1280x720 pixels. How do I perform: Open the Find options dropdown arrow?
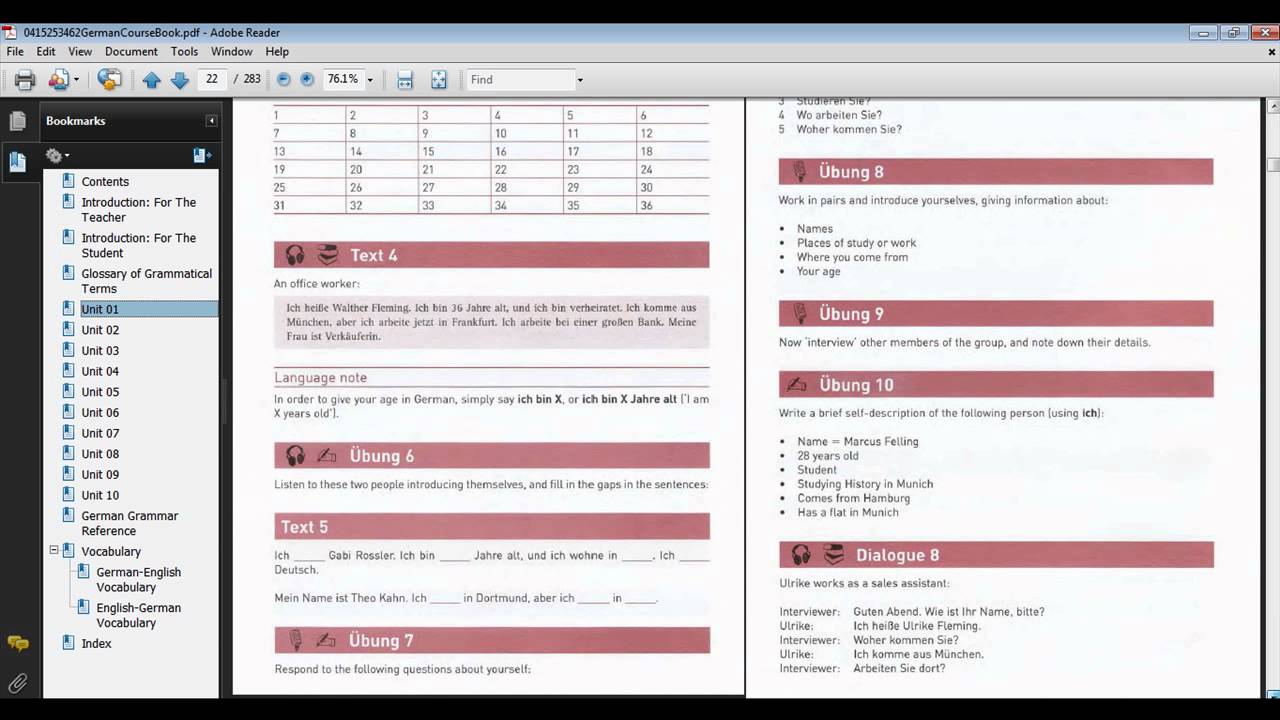[580, 80]
